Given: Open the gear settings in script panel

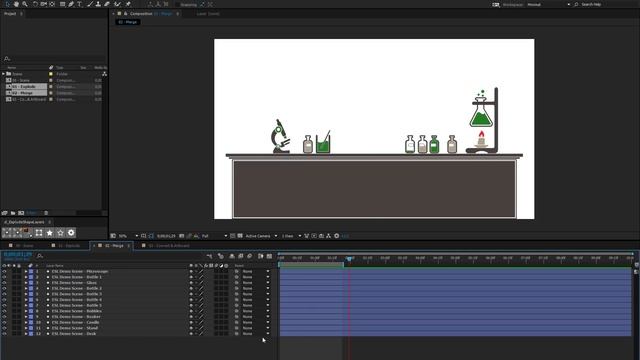Looking at the screenshot, I should pos(71,233).
